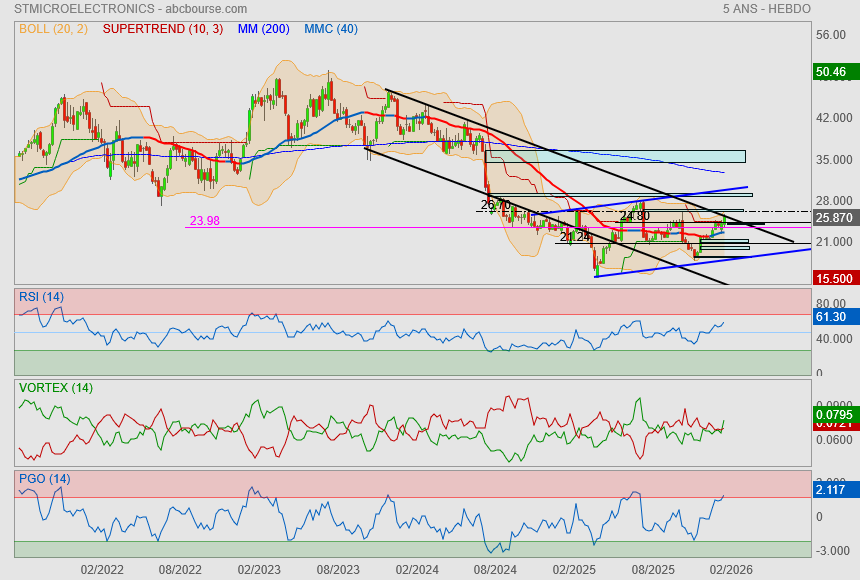This screenshot has width=860, height=580.
Task: Select the 08/2025 date axis label
Action: coord(652,568)
